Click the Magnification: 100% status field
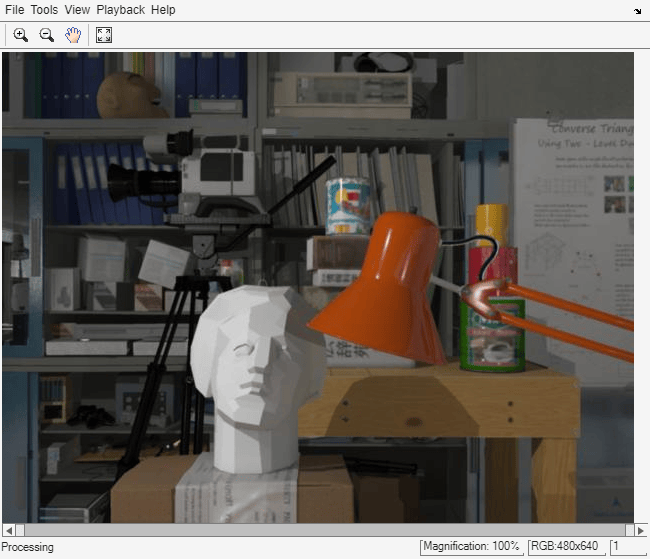The height and width of the screenshot is (559, 650). [471, 547]
